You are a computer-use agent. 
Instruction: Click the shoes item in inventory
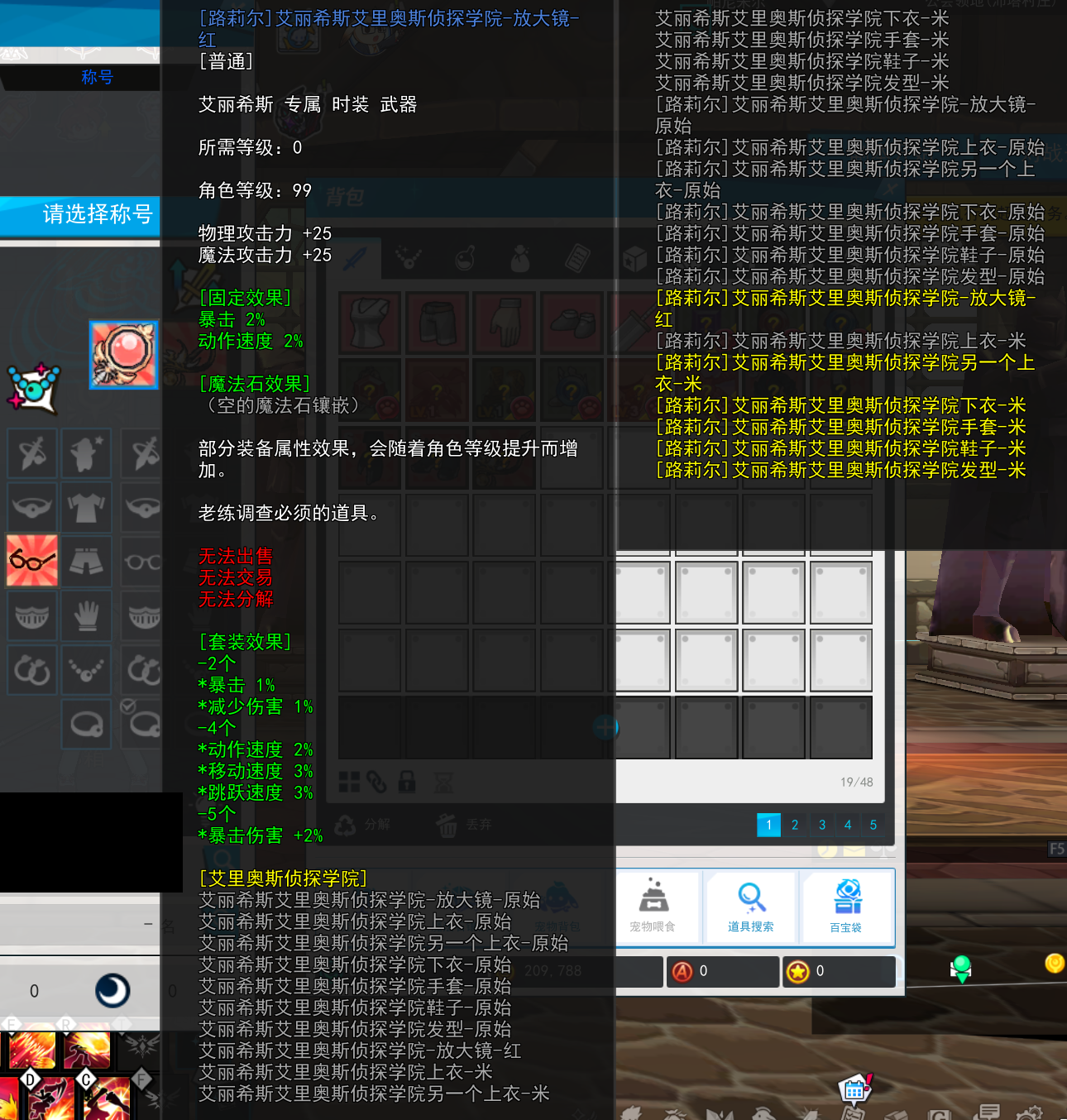tap(572, 322)
